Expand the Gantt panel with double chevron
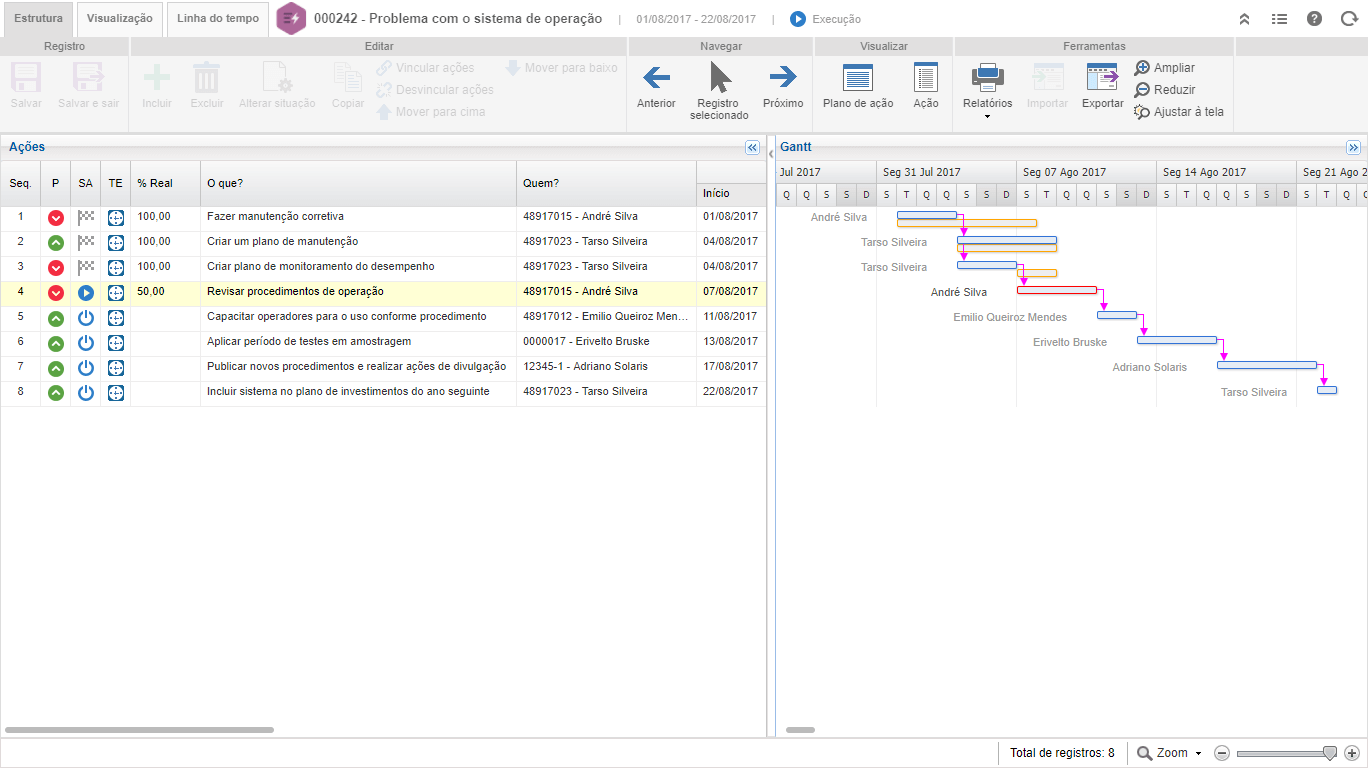1368x768 pixels. click(1353, 147)
